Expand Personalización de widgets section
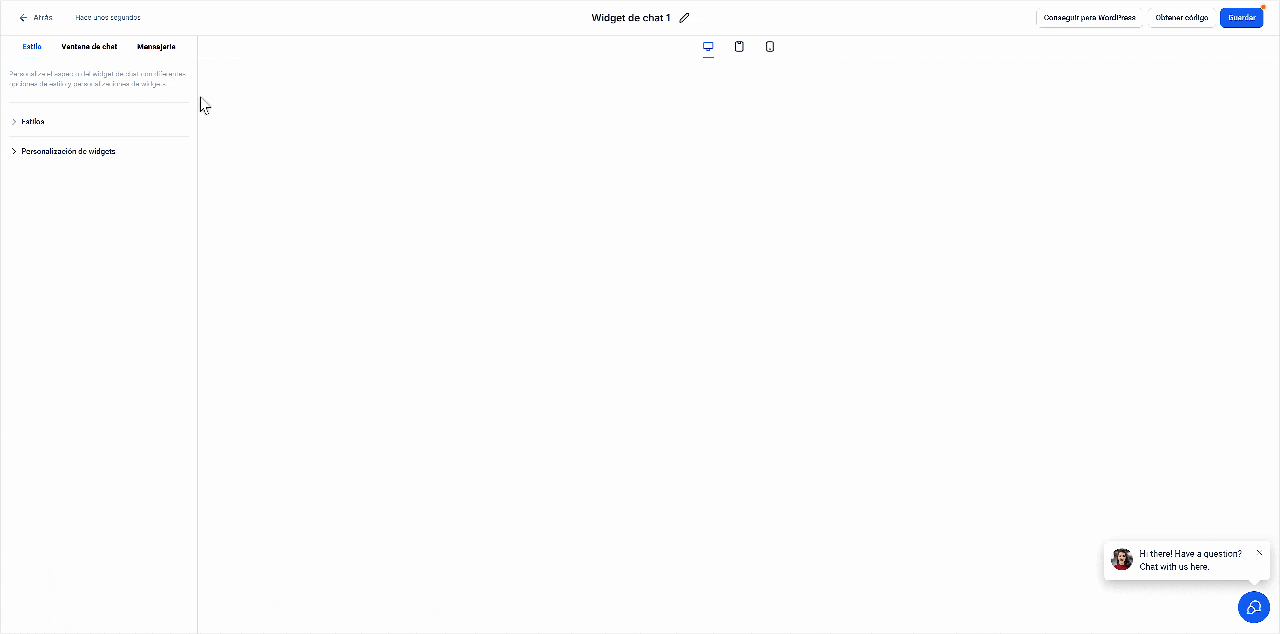 [x=68, y=152]
